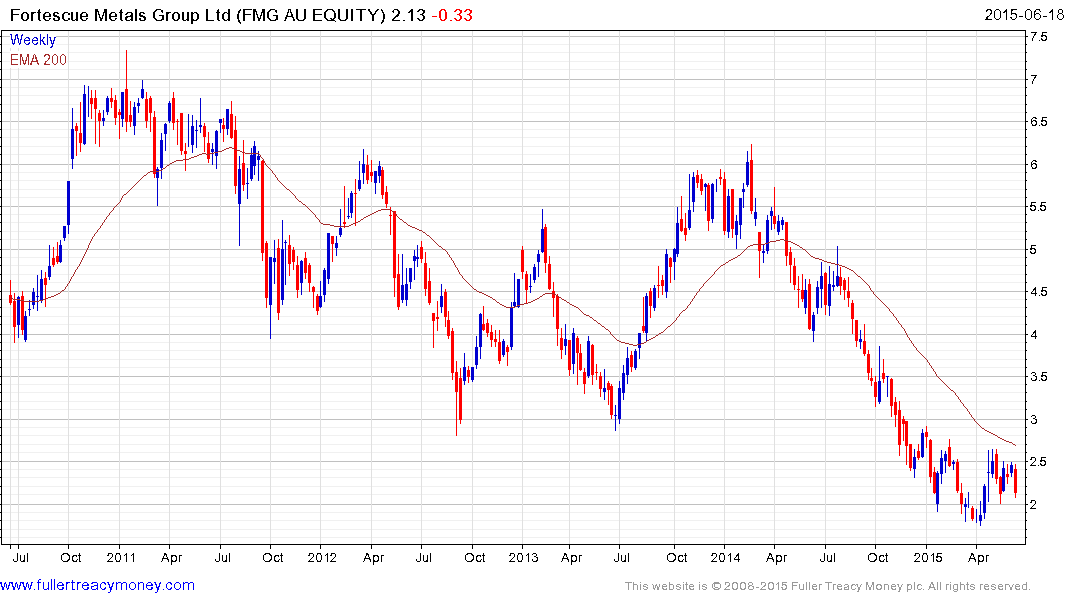This screenshot has height=600, width=1075.
Task: Click the April 2015 lowest candle
Action: 980,514
